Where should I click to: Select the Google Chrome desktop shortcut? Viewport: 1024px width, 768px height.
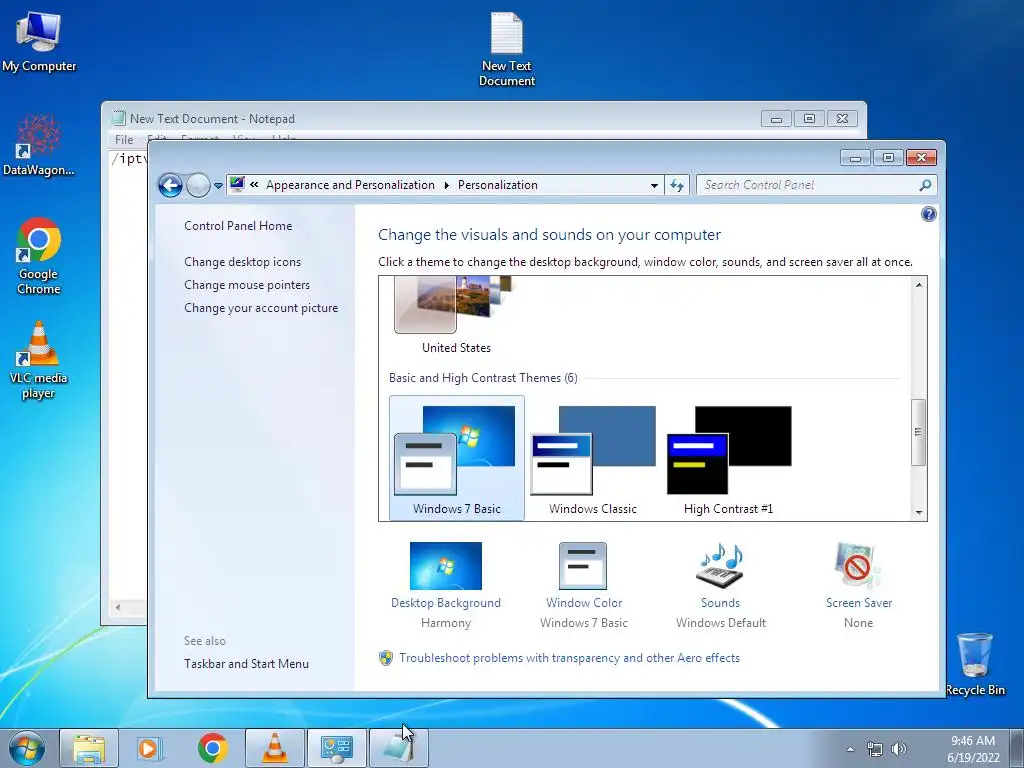pyautogui.click(x=39, y=256)
